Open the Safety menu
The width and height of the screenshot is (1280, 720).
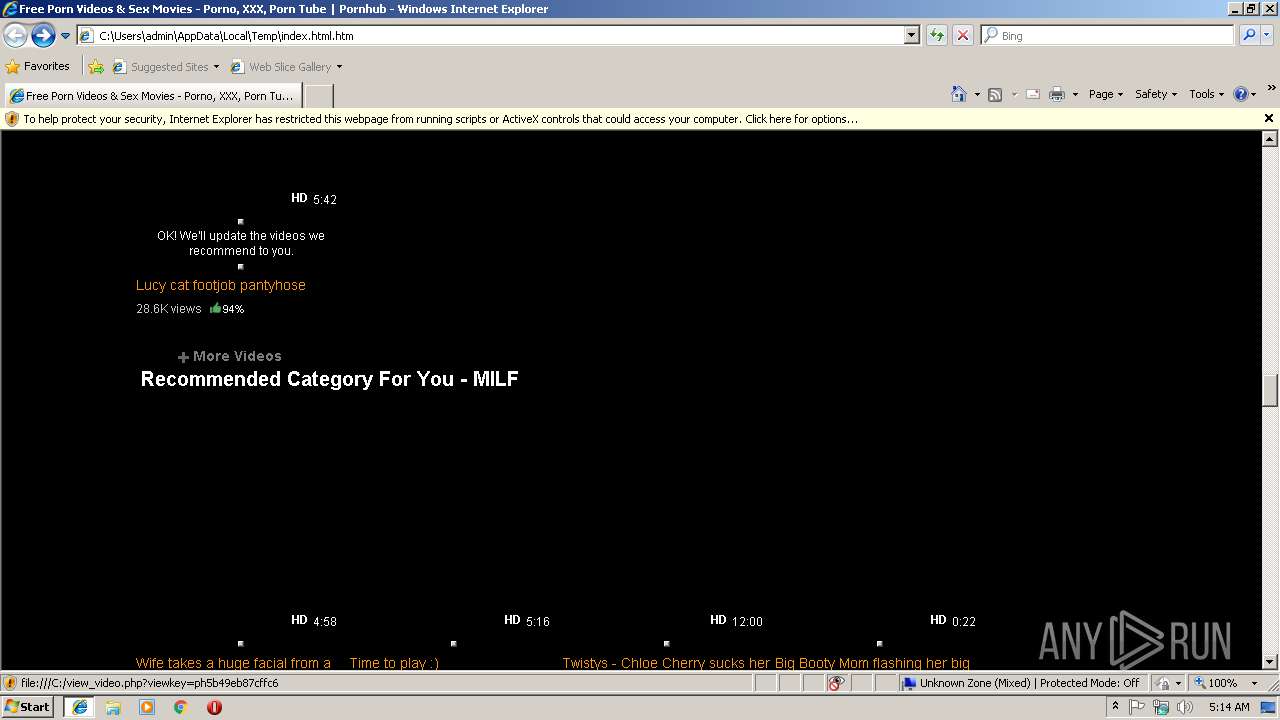click(x=1156, y=94)
